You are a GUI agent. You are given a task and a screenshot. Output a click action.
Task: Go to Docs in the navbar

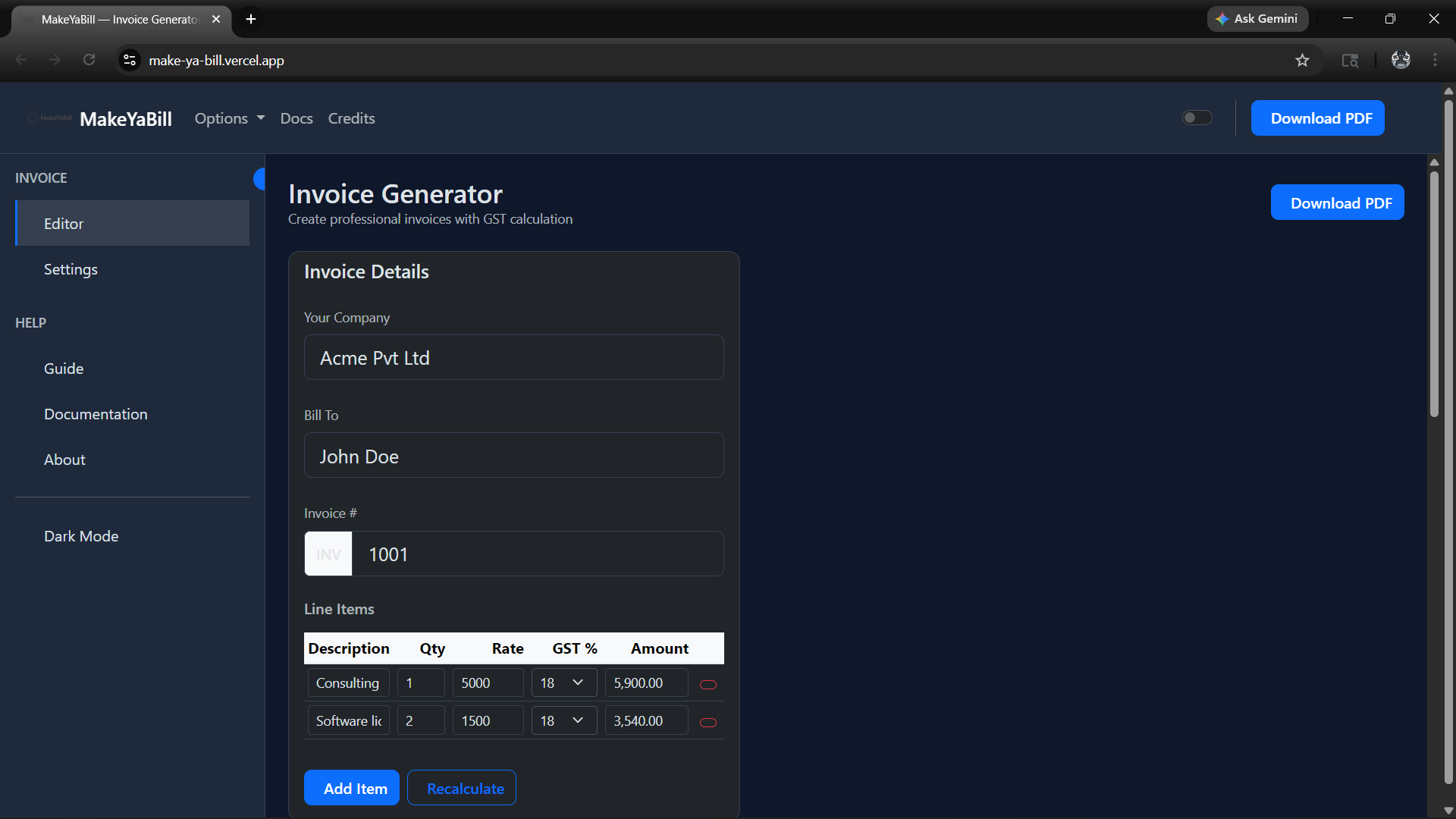[296, 118]
